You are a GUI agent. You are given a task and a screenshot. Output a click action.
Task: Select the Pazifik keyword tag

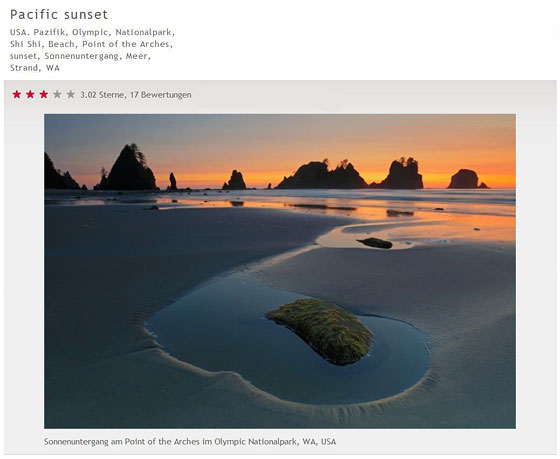click(49, 32)
